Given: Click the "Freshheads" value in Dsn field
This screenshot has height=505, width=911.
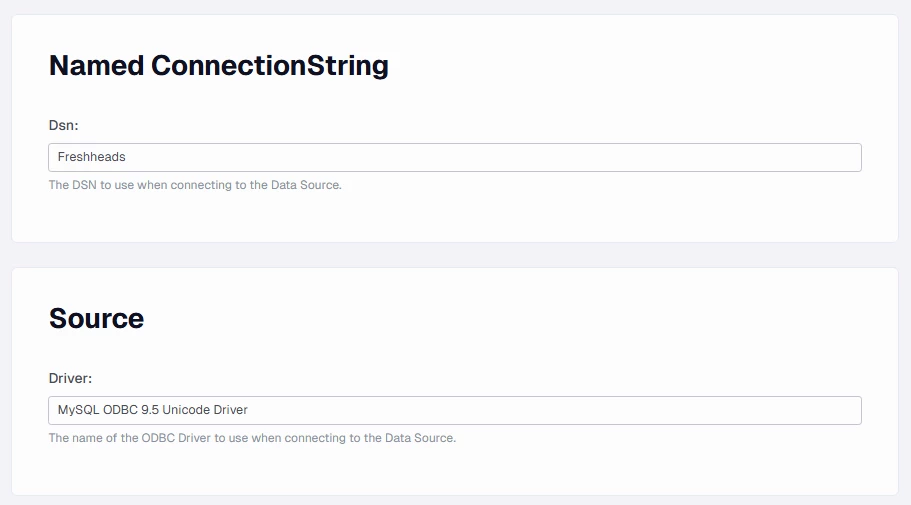Looking at the screenshot, I should pos(92,157).
